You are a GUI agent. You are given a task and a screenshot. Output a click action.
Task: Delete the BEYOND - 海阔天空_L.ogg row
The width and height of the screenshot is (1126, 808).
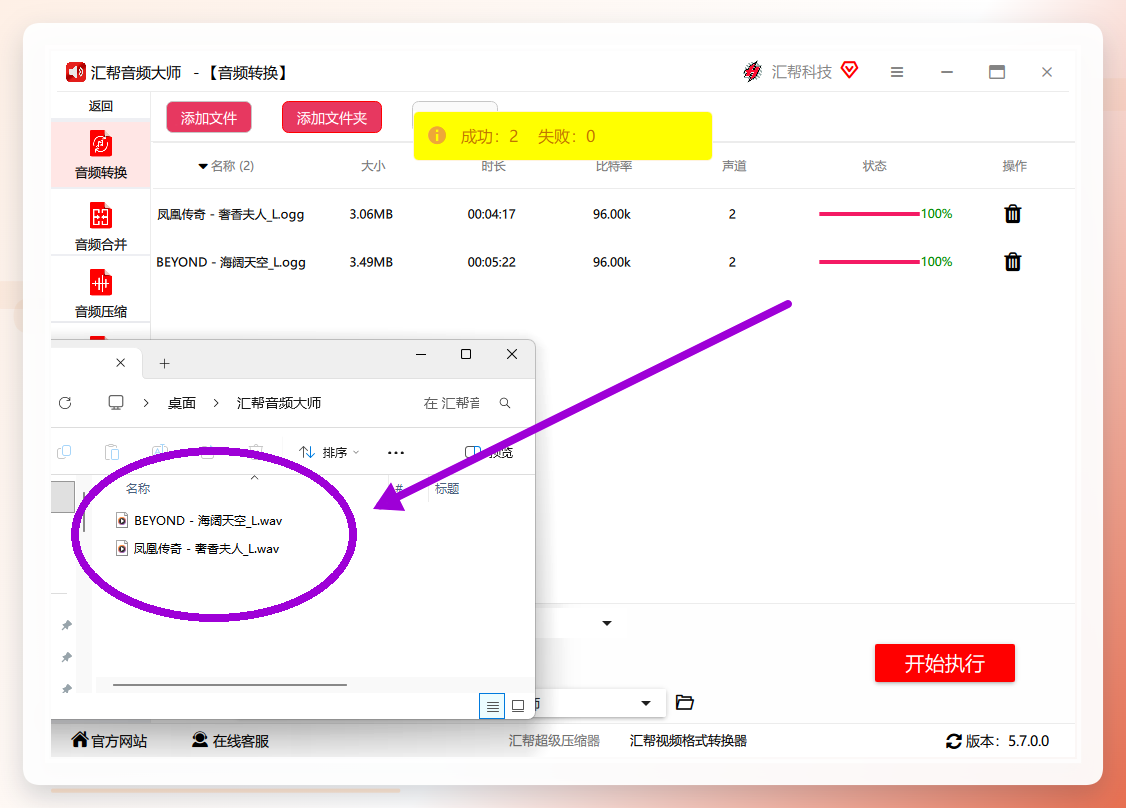[1013, 261]
